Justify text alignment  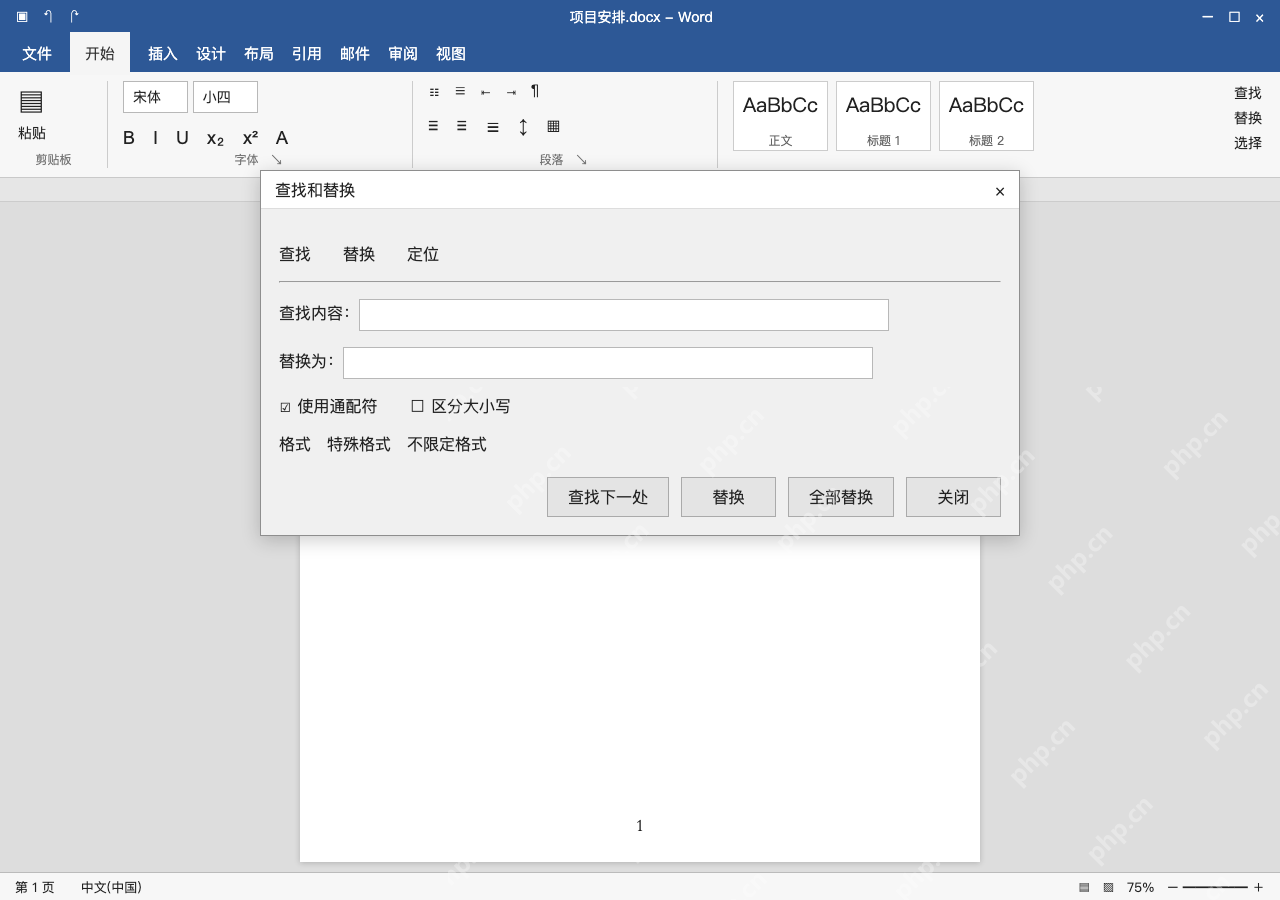pyautogui.click(x=493, y=127)
